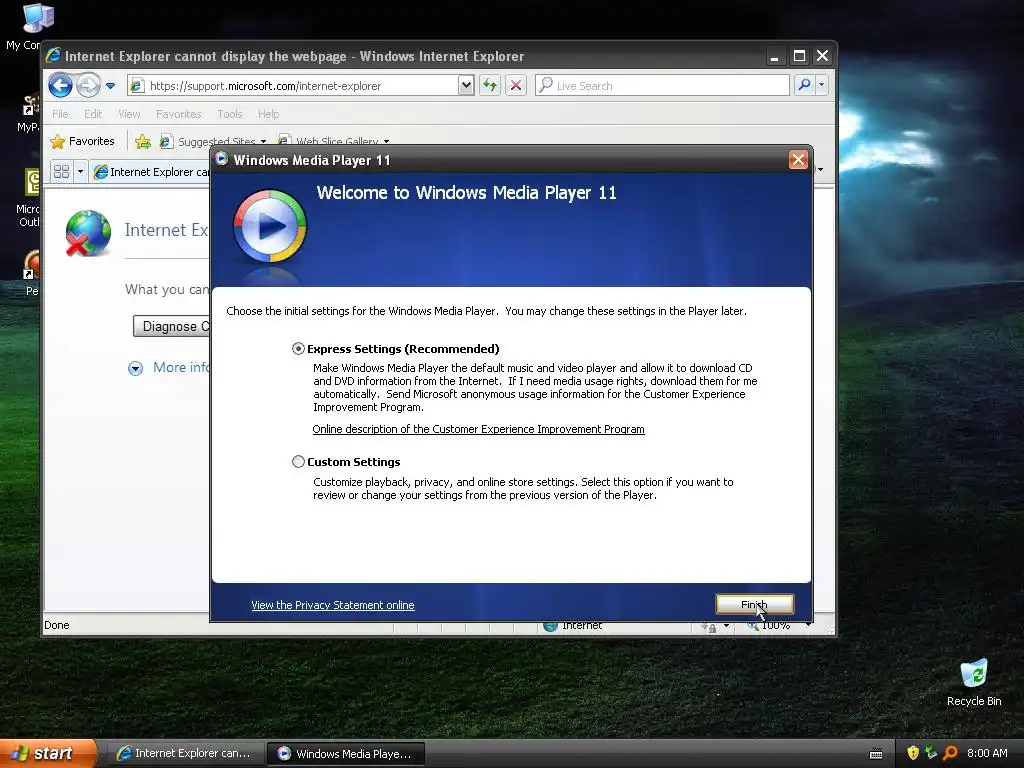Expand the address bar history dropdown
This screenshot has height=768, width=1024.
466,85
